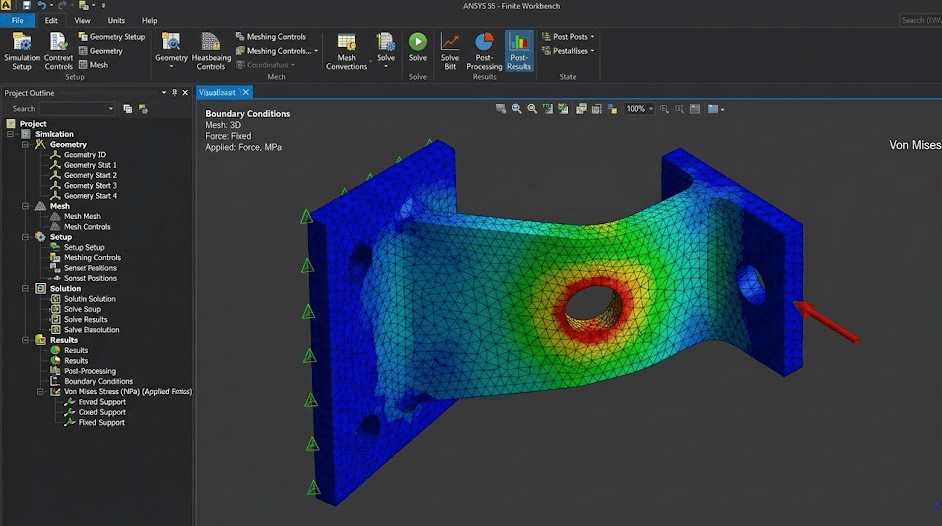Expand the Geometry ribbon button dropdown
Viewport: 942px width, 526px height.
pos(171,66)
